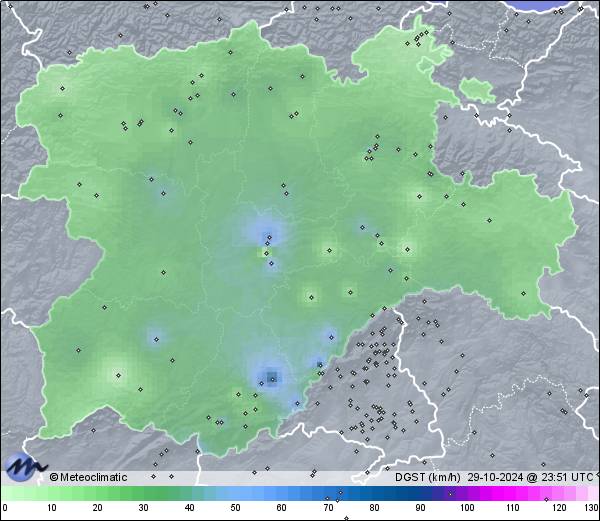
Task: Click the scale value 0
Action: point(5,508)
